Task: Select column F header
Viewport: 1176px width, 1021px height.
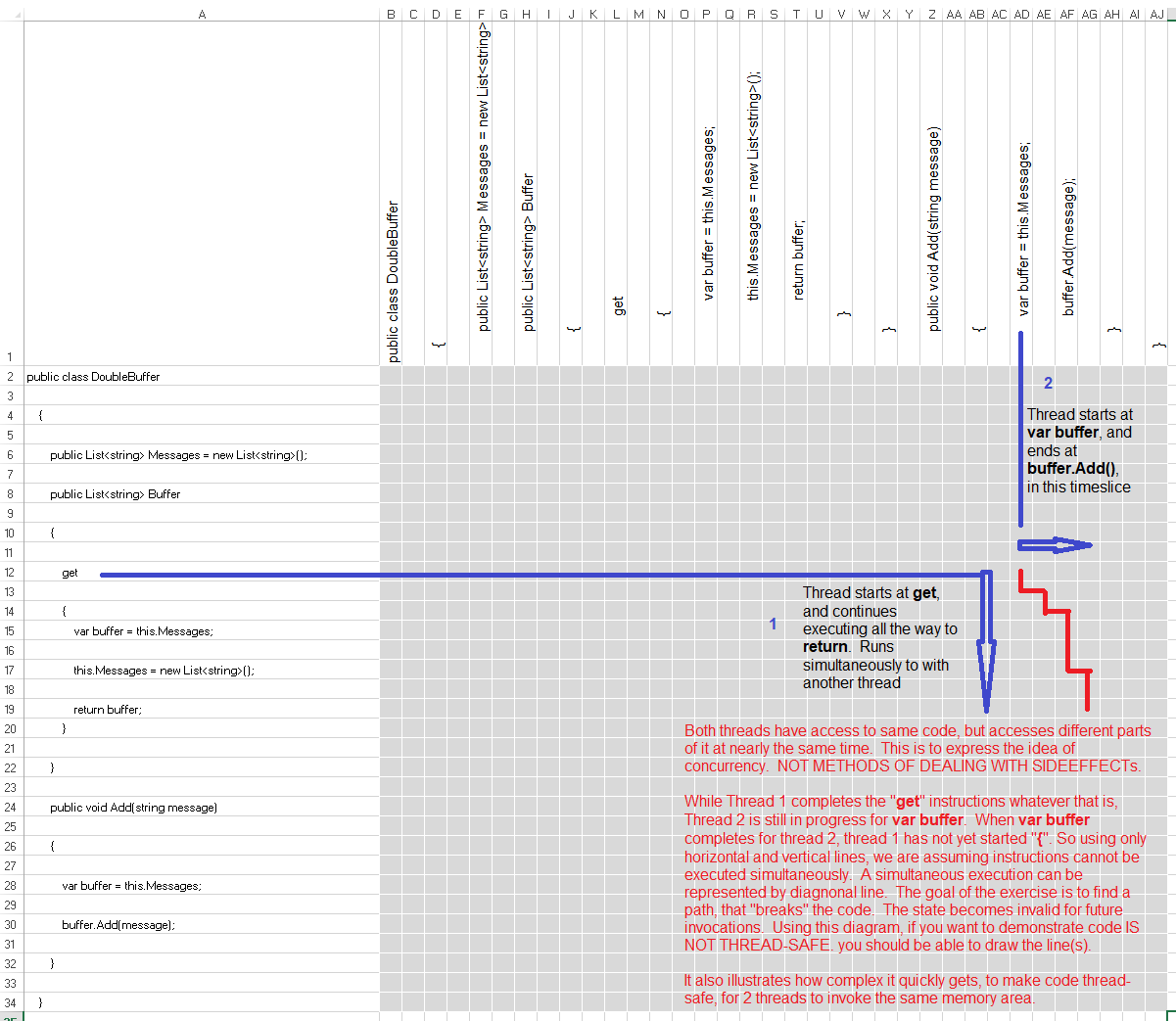Action: (x=481, y=14)
